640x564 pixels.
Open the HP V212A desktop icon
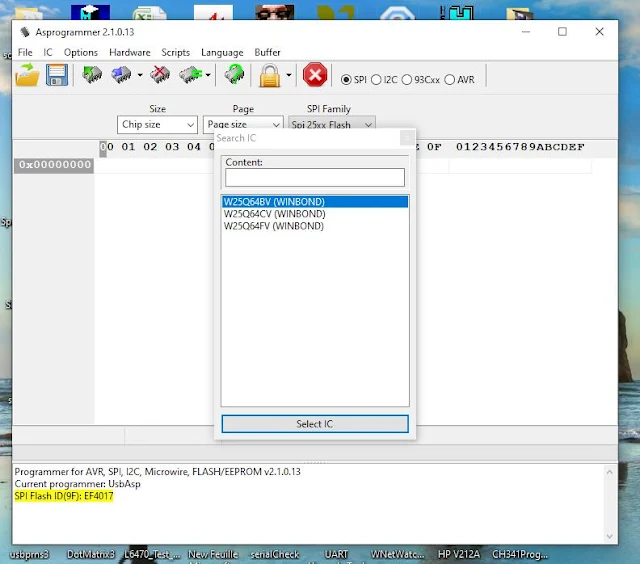(458, 554)
